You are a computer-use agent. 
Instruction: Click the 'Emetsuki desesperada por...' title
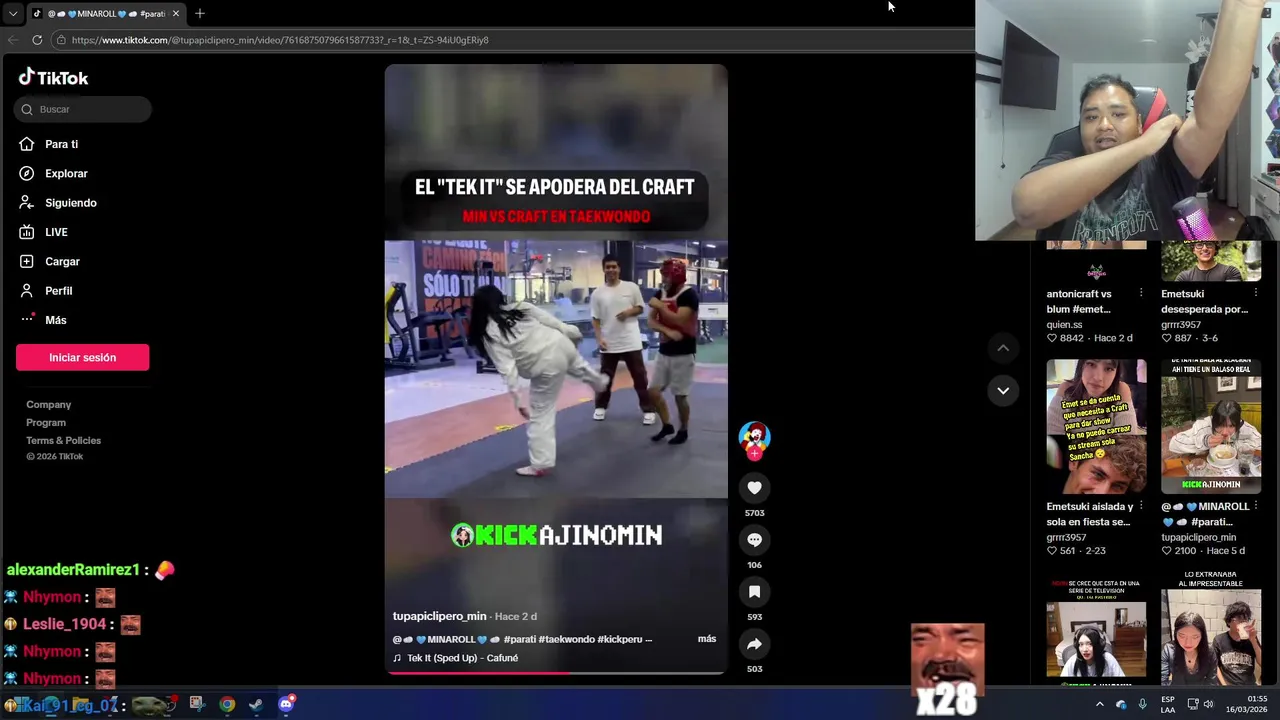click(1204, 301)
